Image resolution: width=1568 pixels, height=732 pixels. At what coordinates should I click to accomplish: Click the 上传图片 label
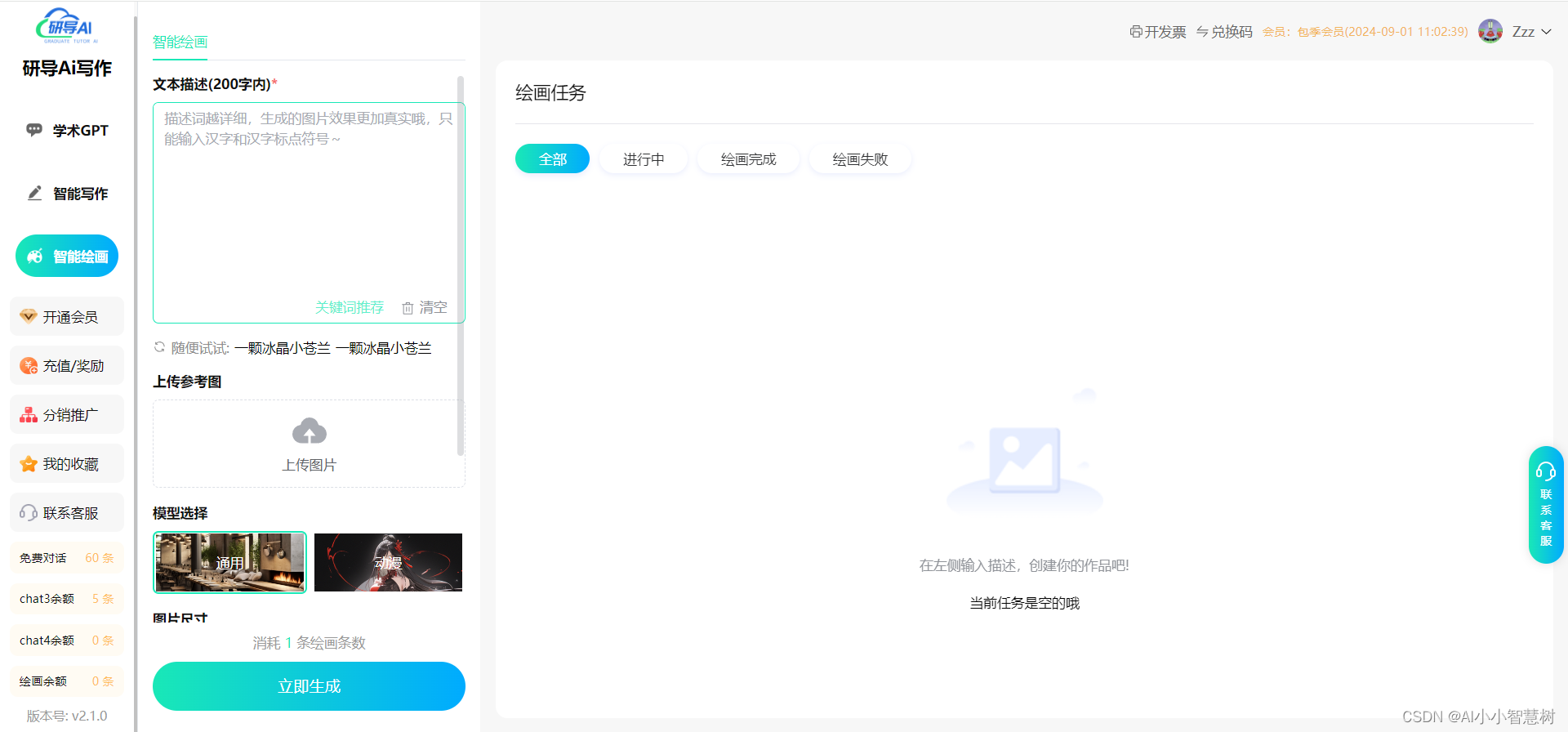click(x=310, y=465)
